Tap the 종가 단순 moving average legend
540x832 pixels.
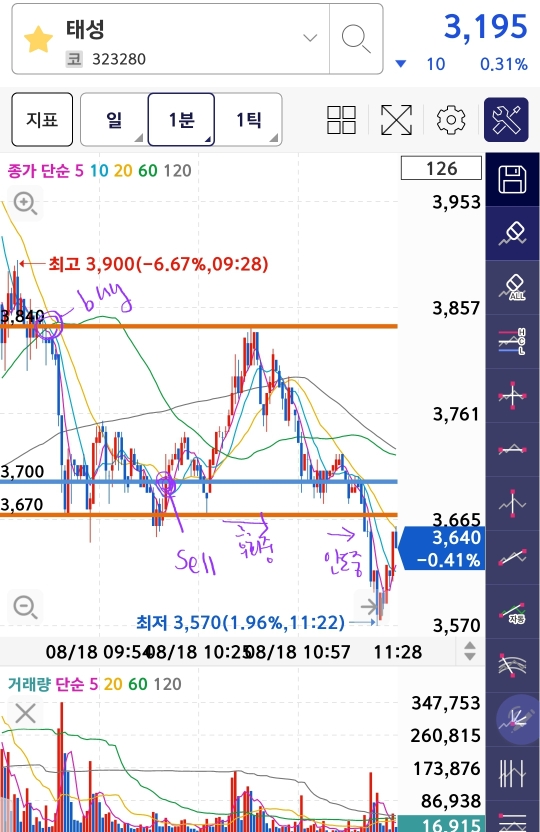(x=99, y=171)
